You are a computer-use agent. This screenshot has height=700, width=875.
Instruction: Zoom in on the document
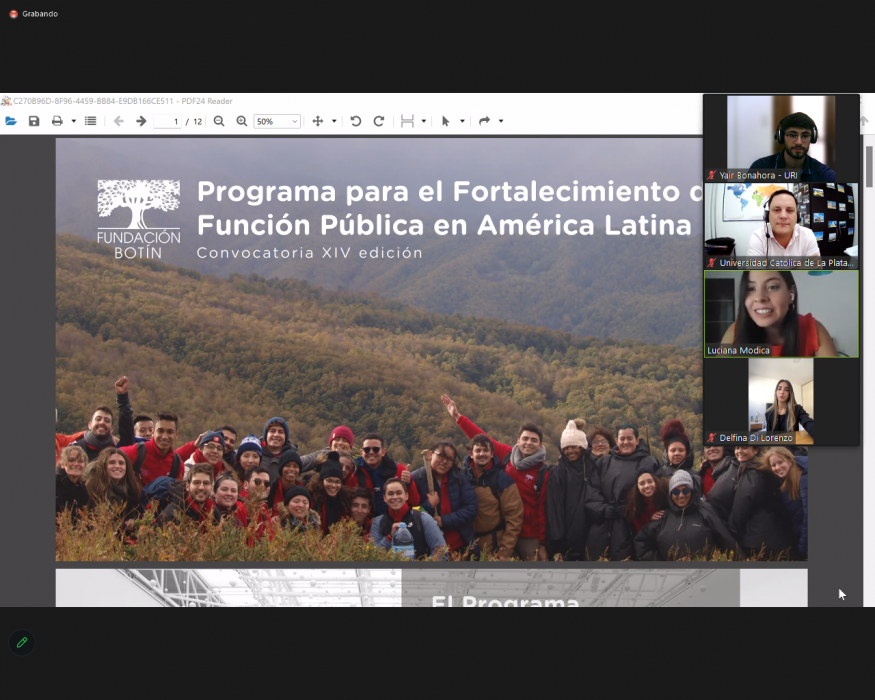[241, 121]
